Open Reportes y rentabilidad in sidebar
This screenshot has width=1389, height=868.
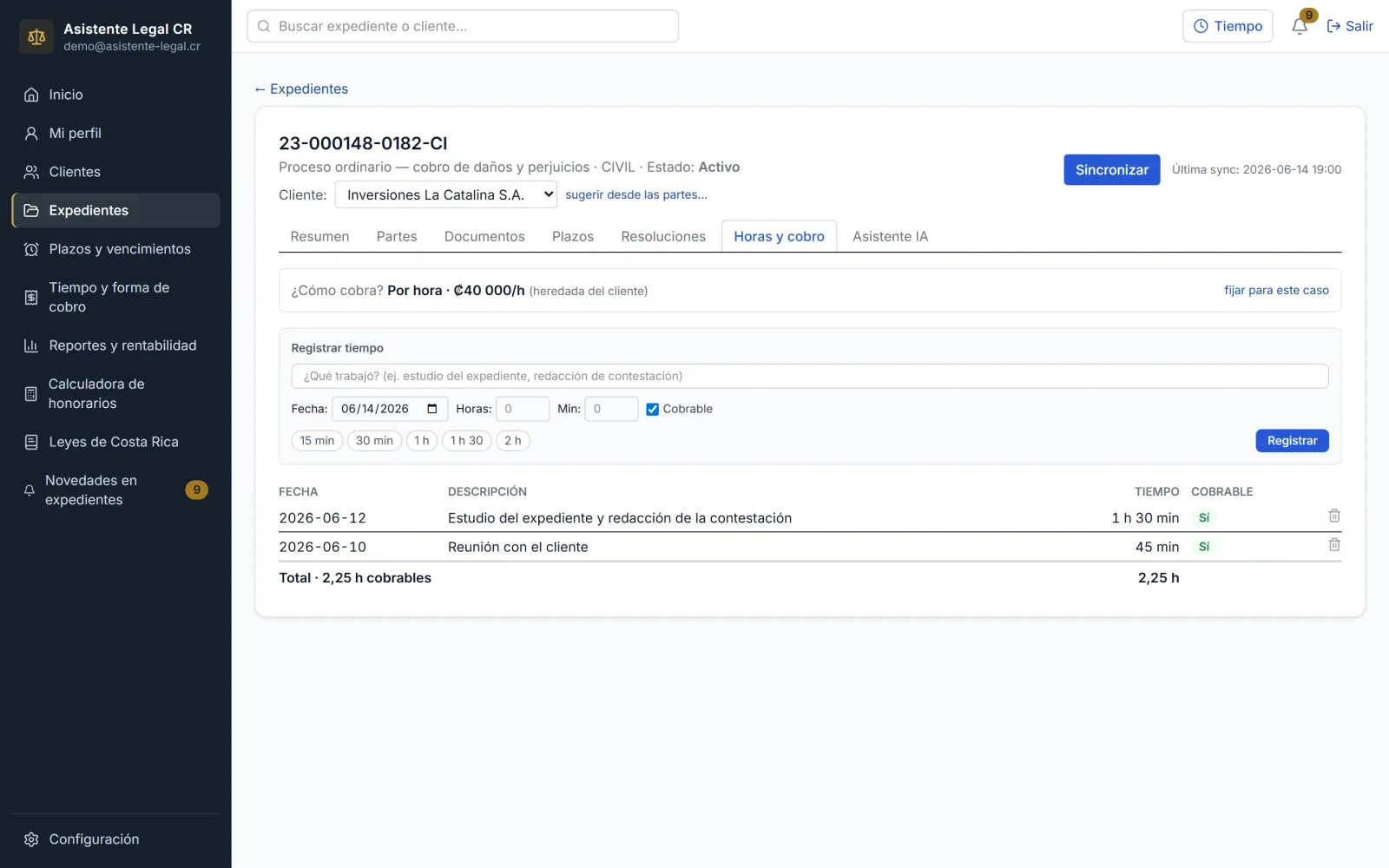click(115, 345)
